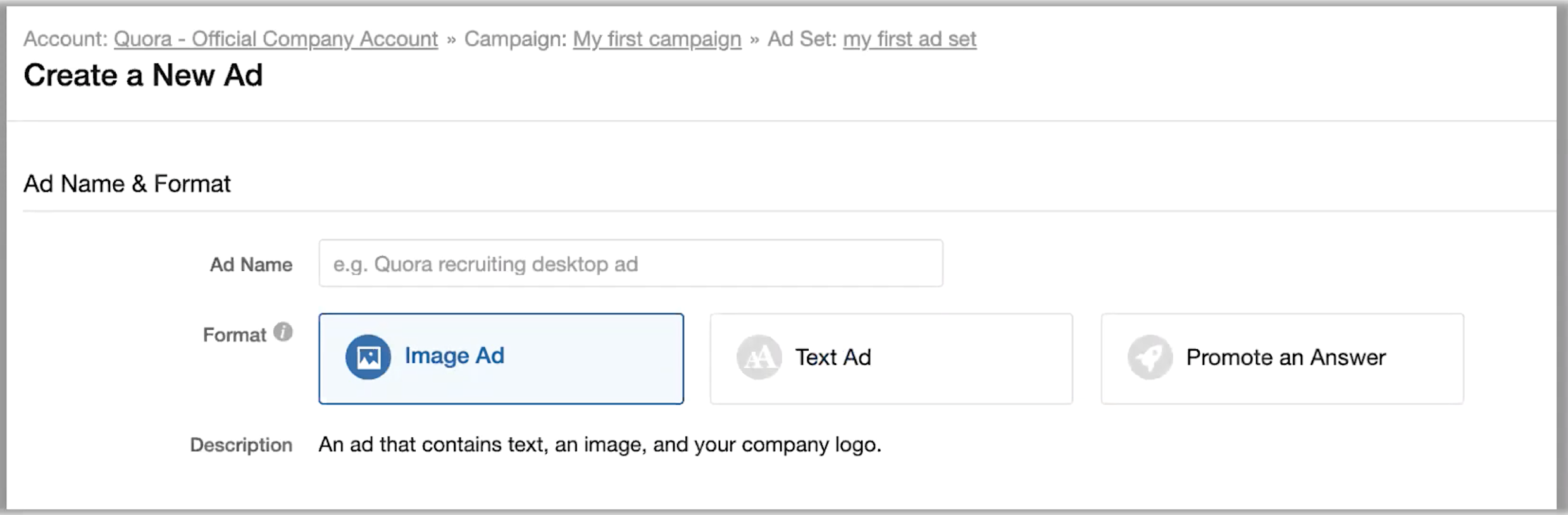Select the Image Ad format option
The height and width of the screenshot is (515, 1568).
501,358
